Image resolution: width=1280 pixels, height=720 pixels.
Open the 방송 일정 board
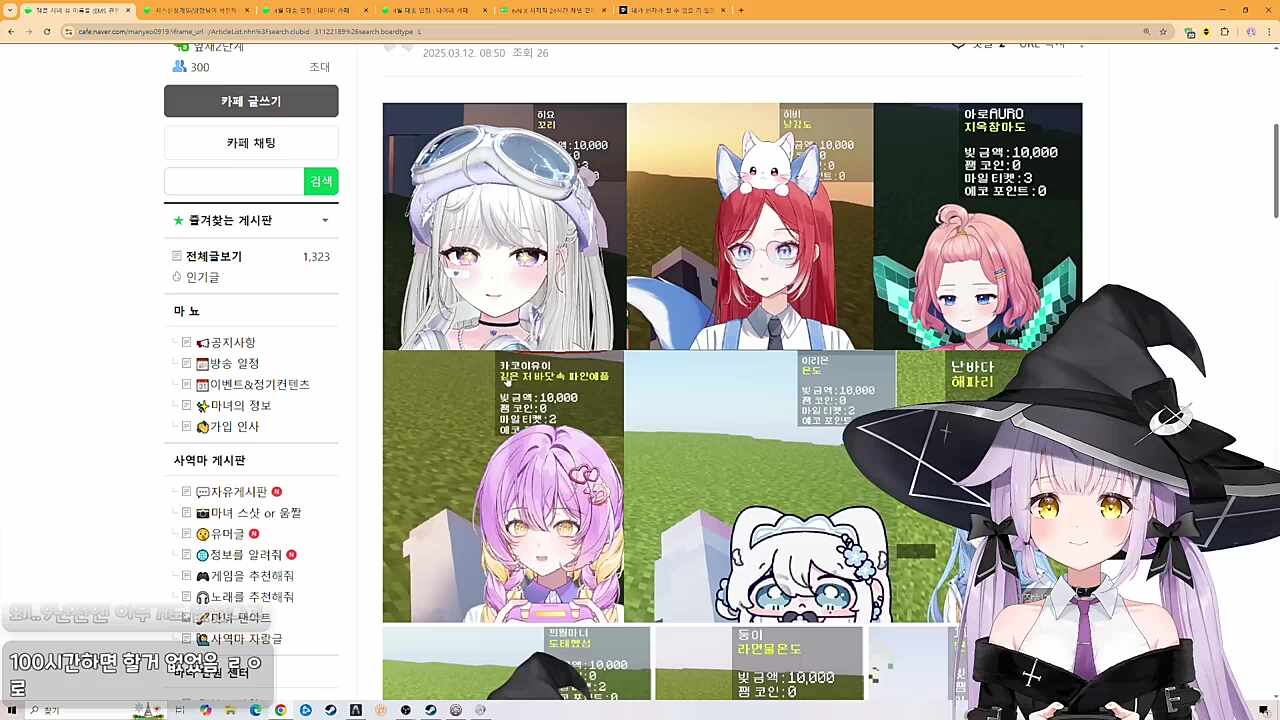(235, 364)
